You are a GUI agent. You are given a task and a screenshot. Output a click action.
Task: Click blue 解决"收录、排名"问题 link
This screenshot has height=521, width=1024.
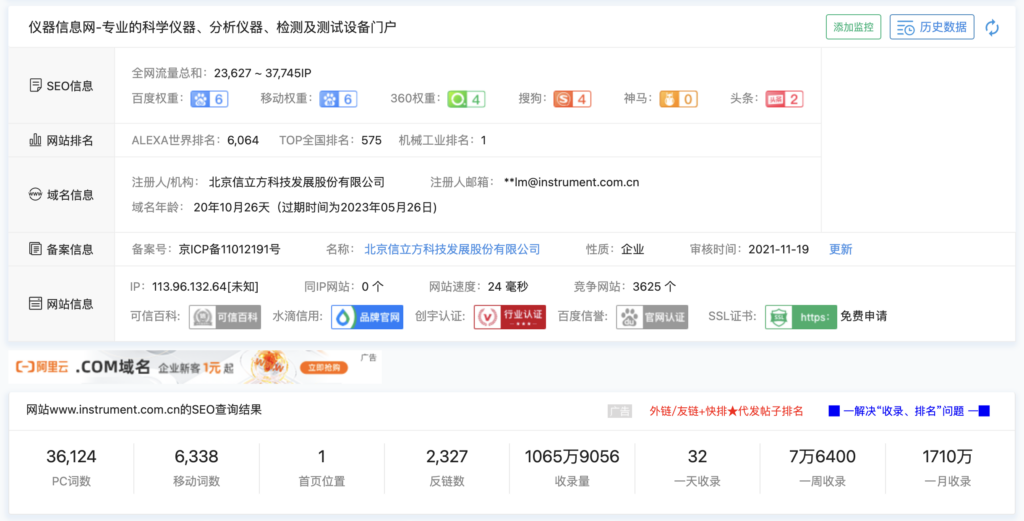click(909, 411)
